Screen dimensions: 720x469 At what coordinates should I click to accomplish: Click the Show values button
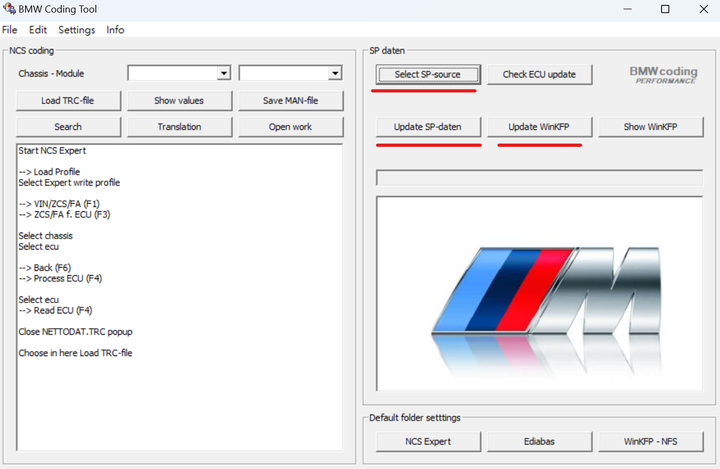click(179, 101)
